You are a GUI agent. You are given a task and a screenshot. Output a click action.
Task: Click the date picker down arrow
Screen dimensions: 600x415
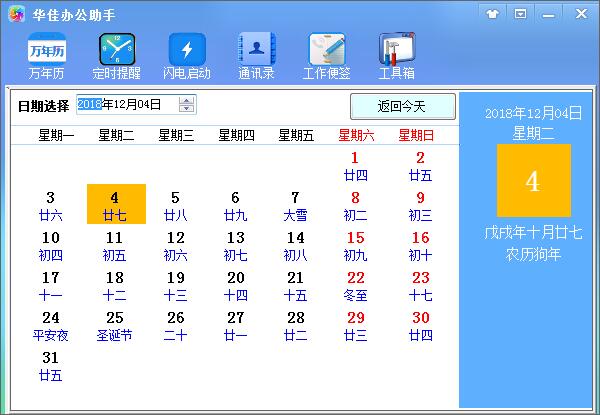coord(187,109)
